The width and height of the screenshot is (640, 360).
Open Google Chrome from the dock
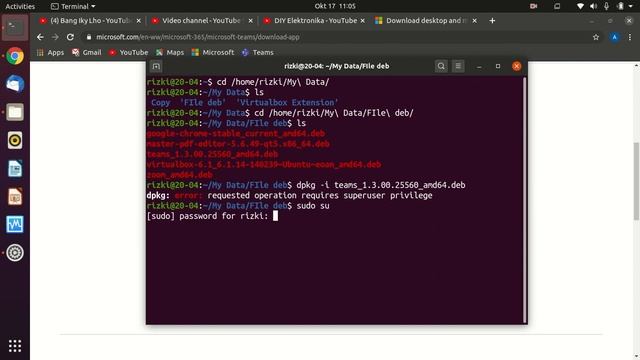15,56
